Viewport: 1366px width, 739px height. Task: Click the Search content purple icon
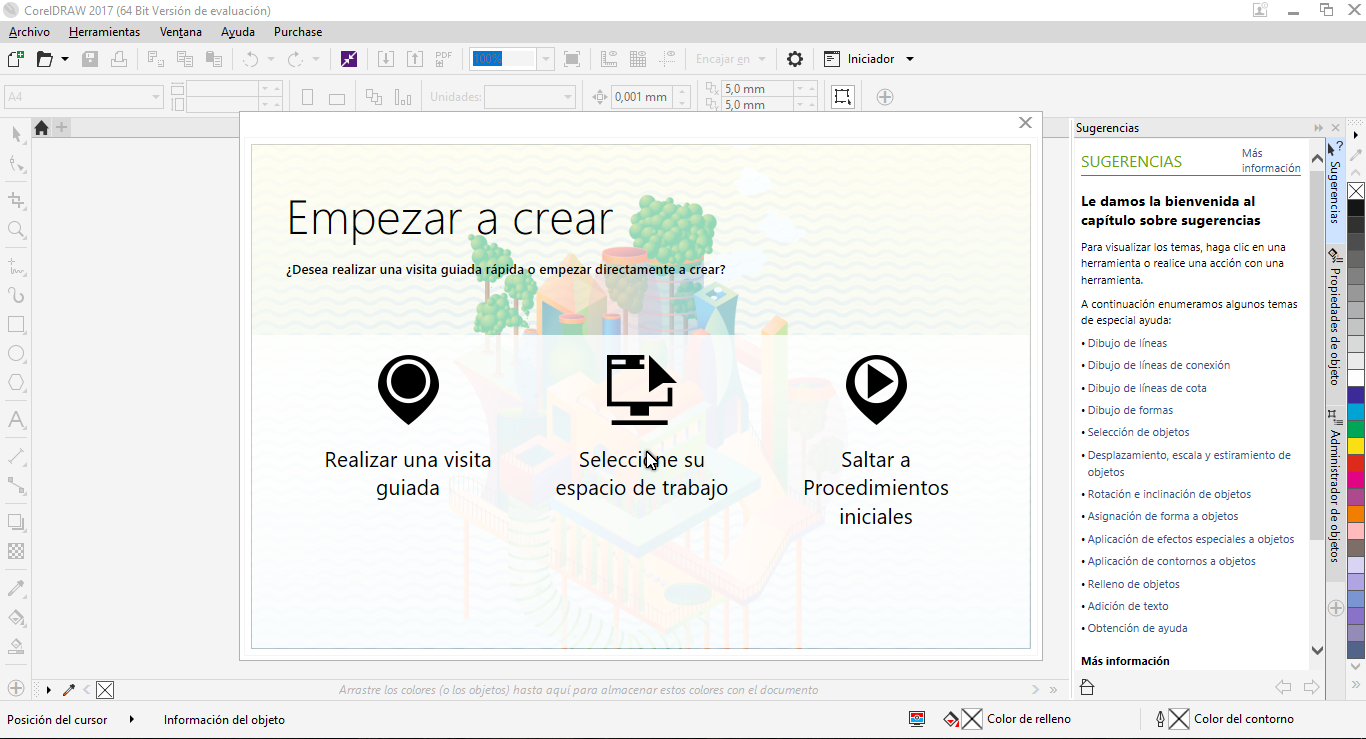click(x=348, y=59)
